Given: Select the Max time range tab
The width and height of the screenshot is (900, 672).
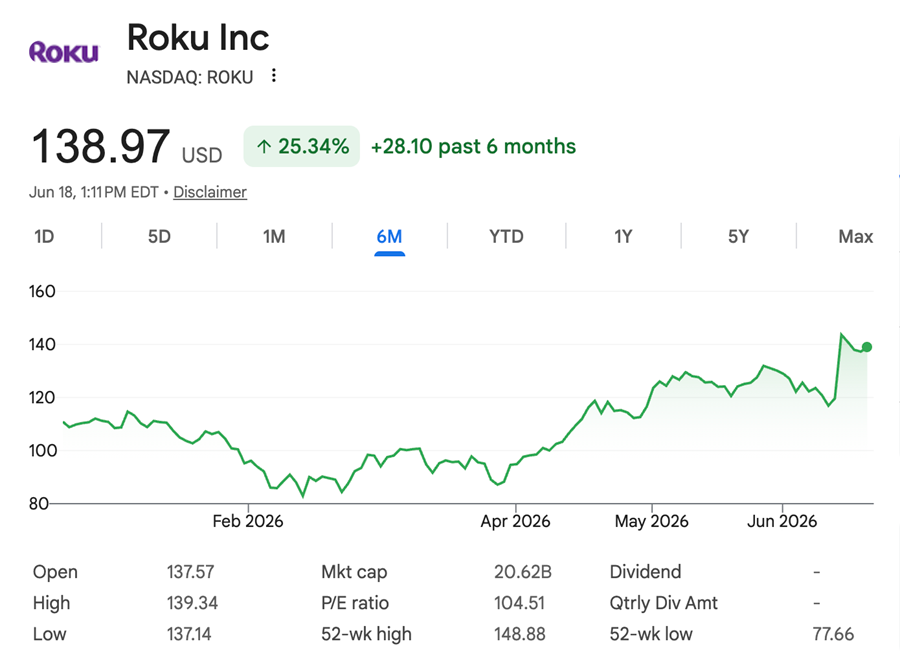Looking at the screenshot, I should tap(855, 236).
